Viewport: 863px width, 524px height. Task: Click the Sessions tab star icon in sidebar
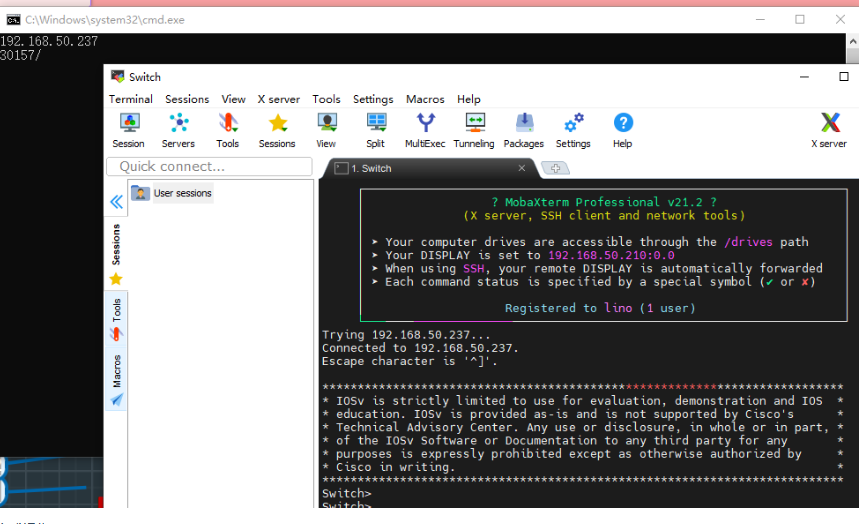(x=116, y=279)
